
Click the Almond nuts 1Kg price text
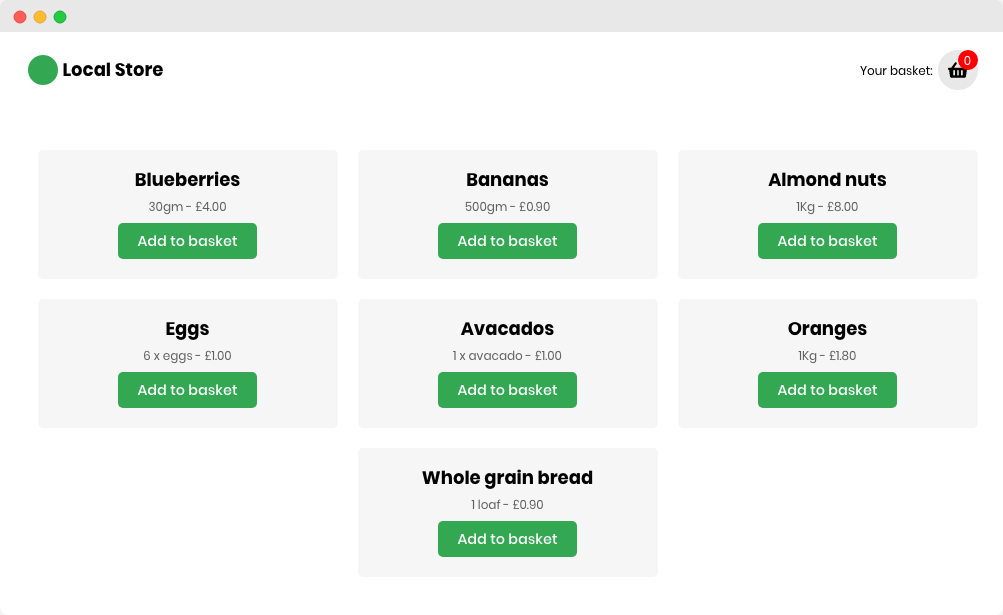(827, 207)
